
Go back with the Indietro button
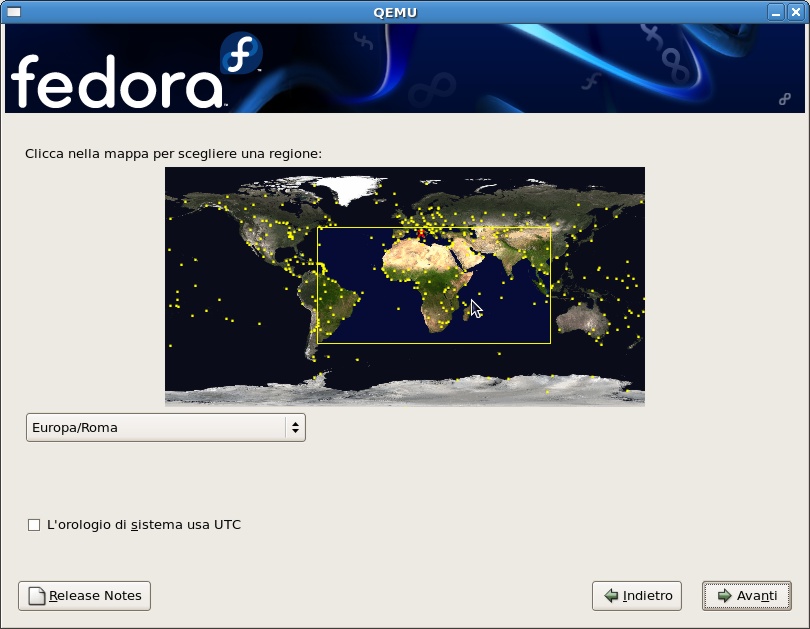637,595
